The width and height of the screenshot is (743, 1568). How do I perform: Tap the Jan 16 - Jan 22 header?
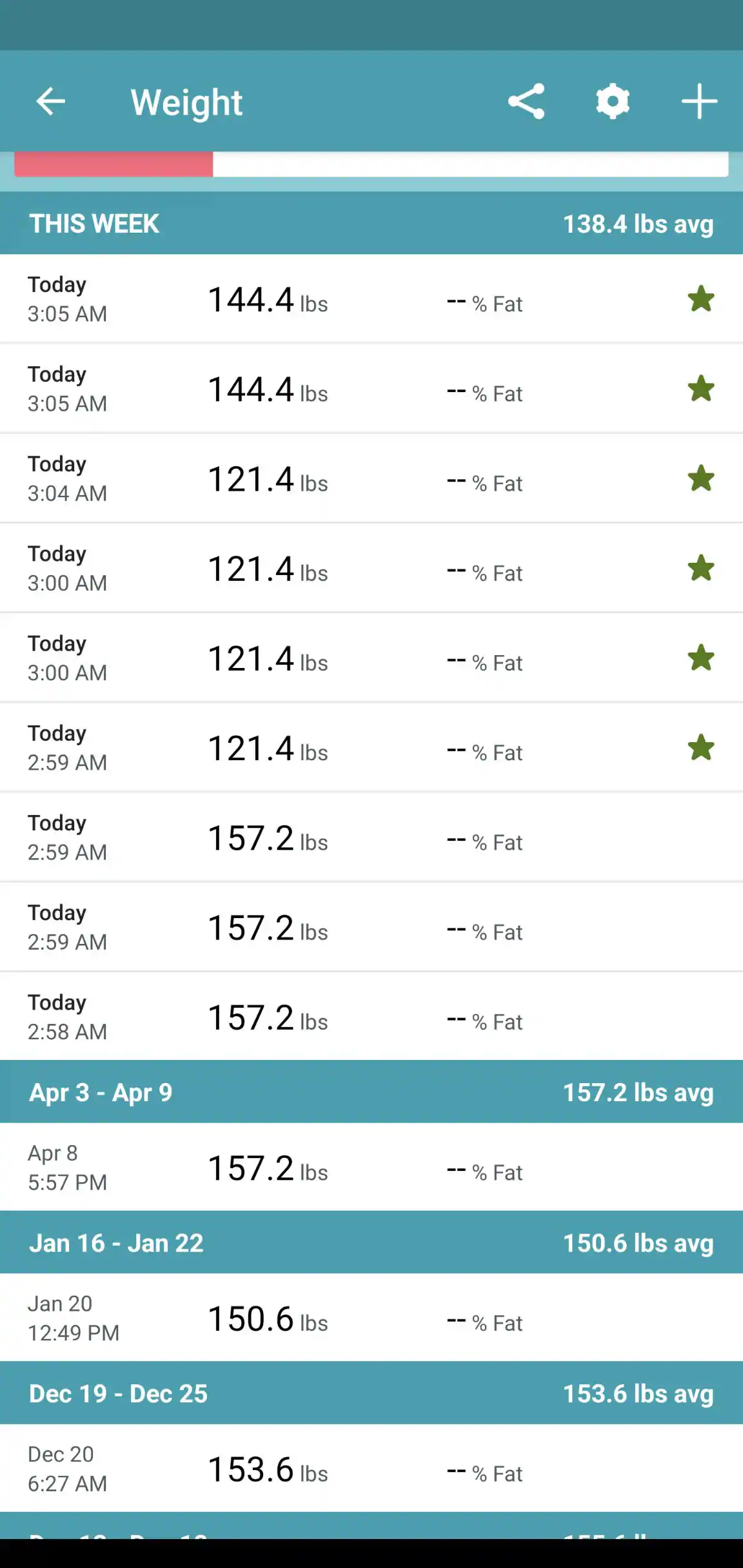click(116, 1243)
